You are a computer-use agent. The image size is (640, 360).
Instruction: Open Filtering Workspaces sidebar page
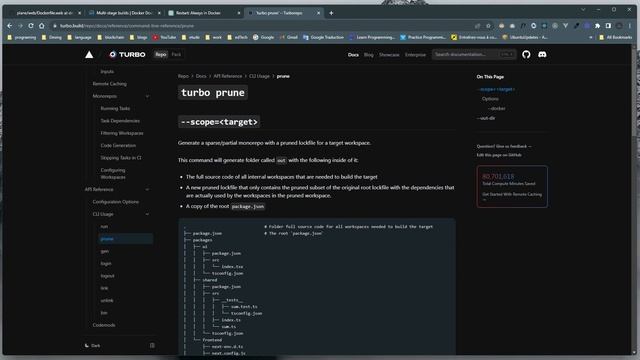point(122,133)
